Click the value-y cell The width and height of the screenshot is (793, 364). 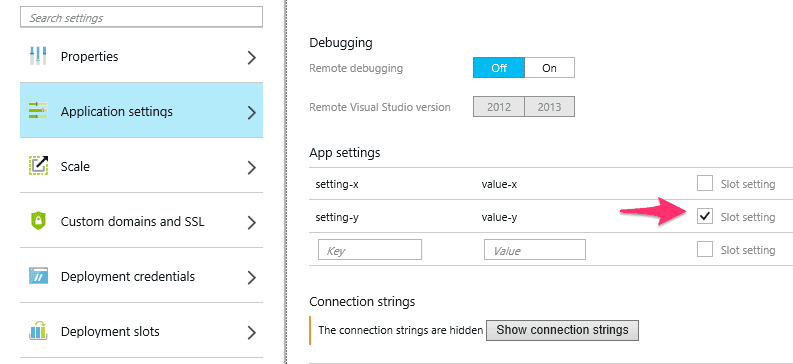pos(499,217)
